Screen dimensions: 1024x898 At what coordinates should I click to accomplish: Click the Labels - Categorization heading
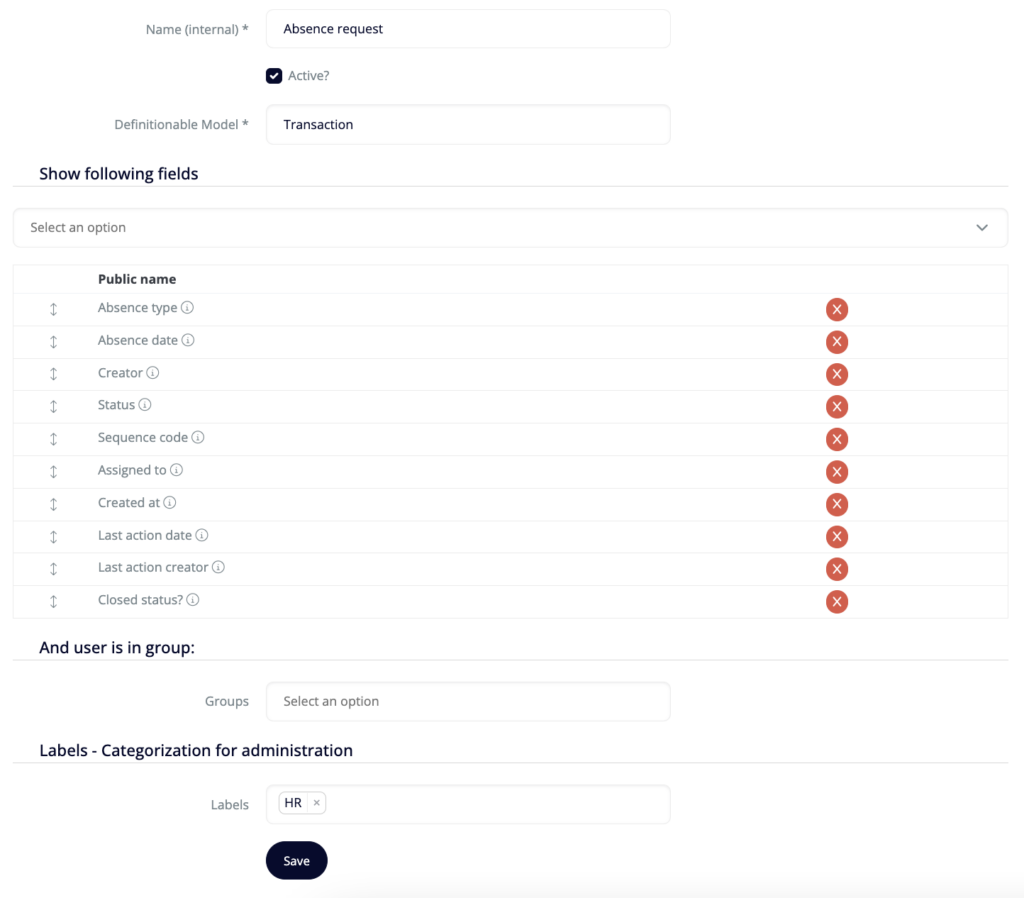195,750
